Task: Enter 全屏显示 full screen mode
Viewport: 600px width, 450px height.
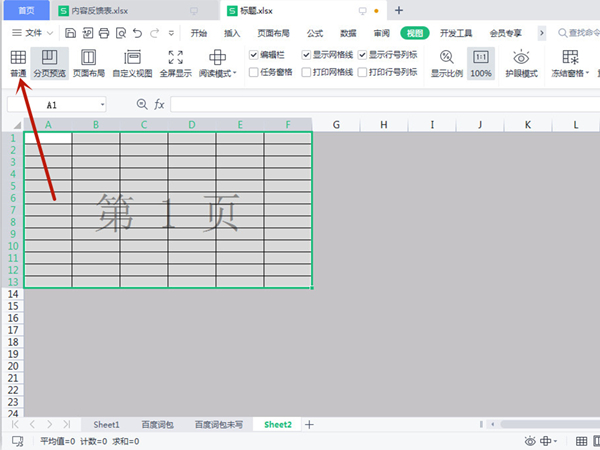Action: (x=176, y=64)
